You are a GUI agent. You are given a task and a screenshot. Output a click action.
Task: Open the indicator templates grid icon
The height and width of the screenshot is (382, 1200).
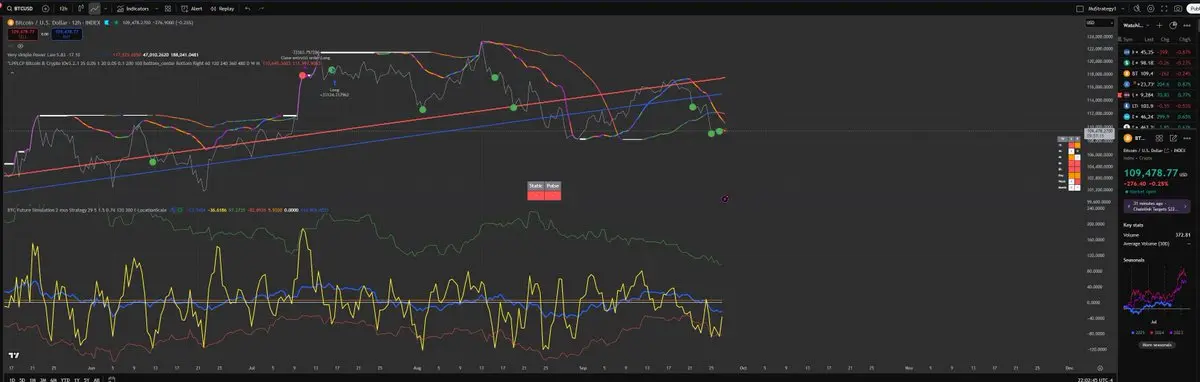point(168,9)
